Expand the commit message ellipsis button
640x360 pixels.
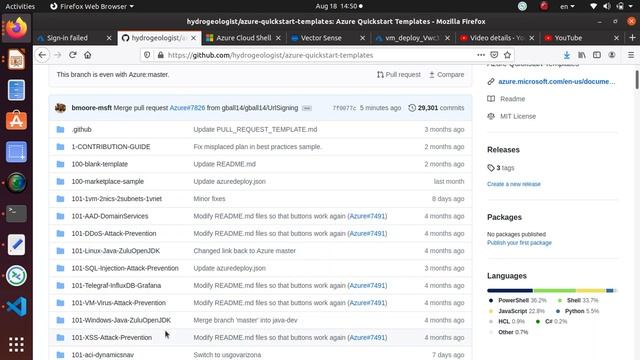[307, 108]
